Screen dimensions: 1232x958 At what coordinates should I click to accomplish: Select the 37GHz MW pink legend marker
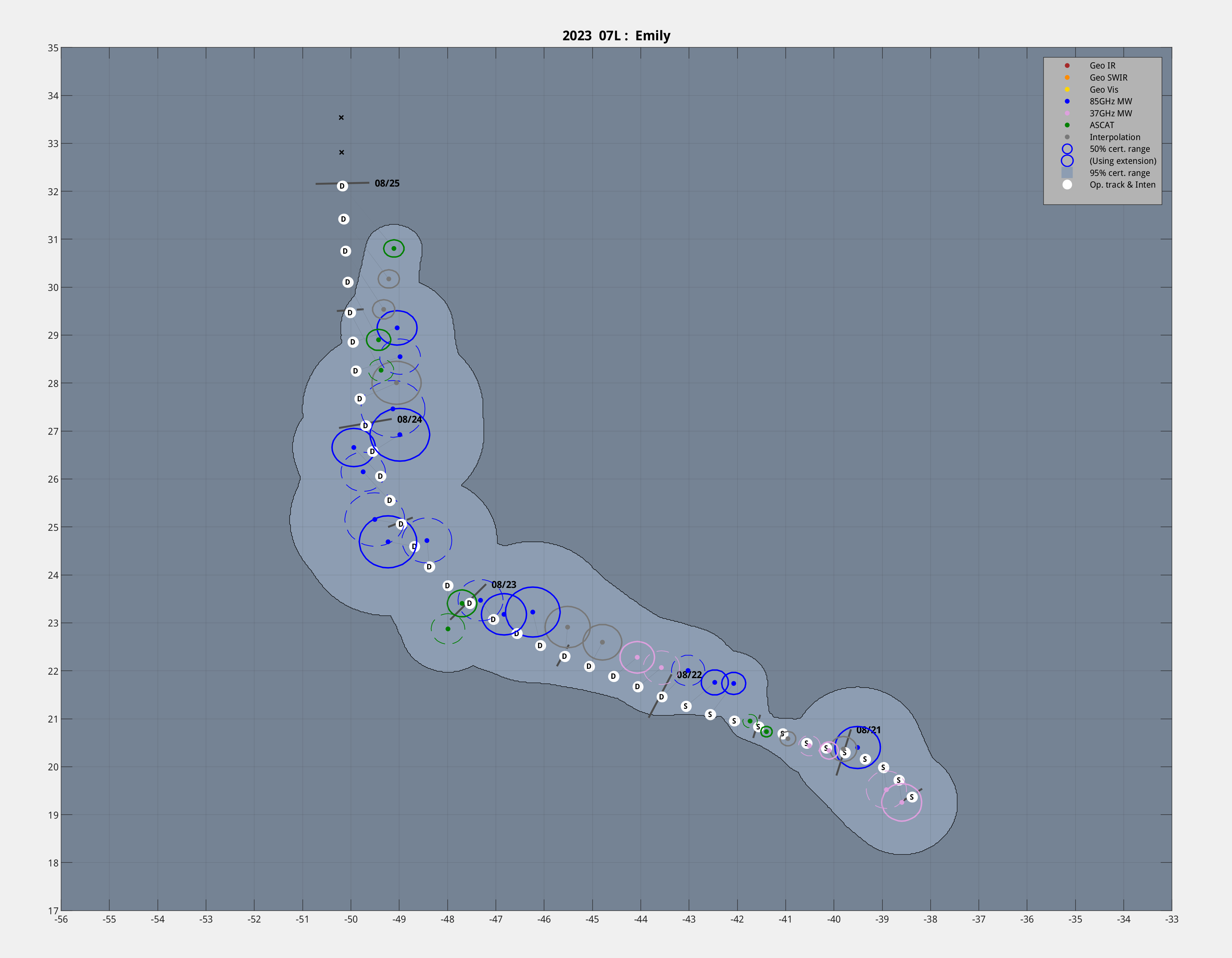click(x=1067, y=113)
